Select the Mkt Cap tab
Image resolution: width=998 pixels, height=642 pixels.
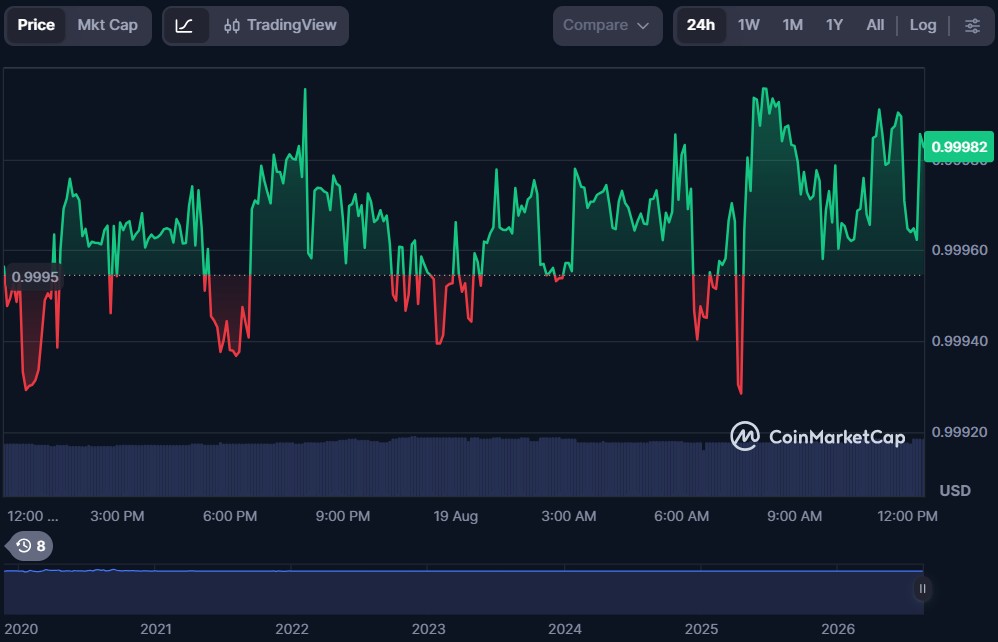[108, 25]
